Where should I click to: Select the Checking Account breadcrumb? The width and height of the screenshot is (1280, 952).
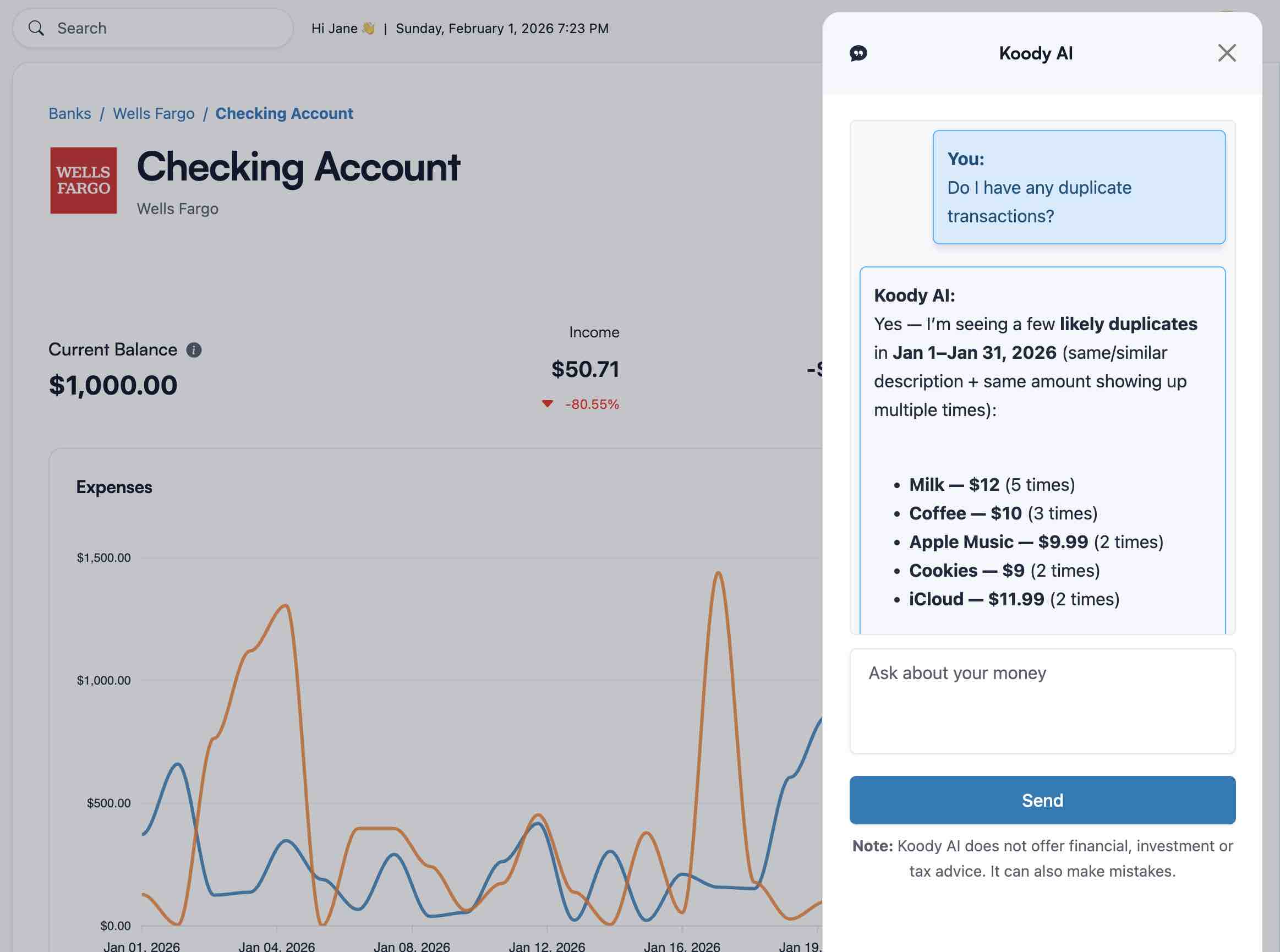coord(283,113)
